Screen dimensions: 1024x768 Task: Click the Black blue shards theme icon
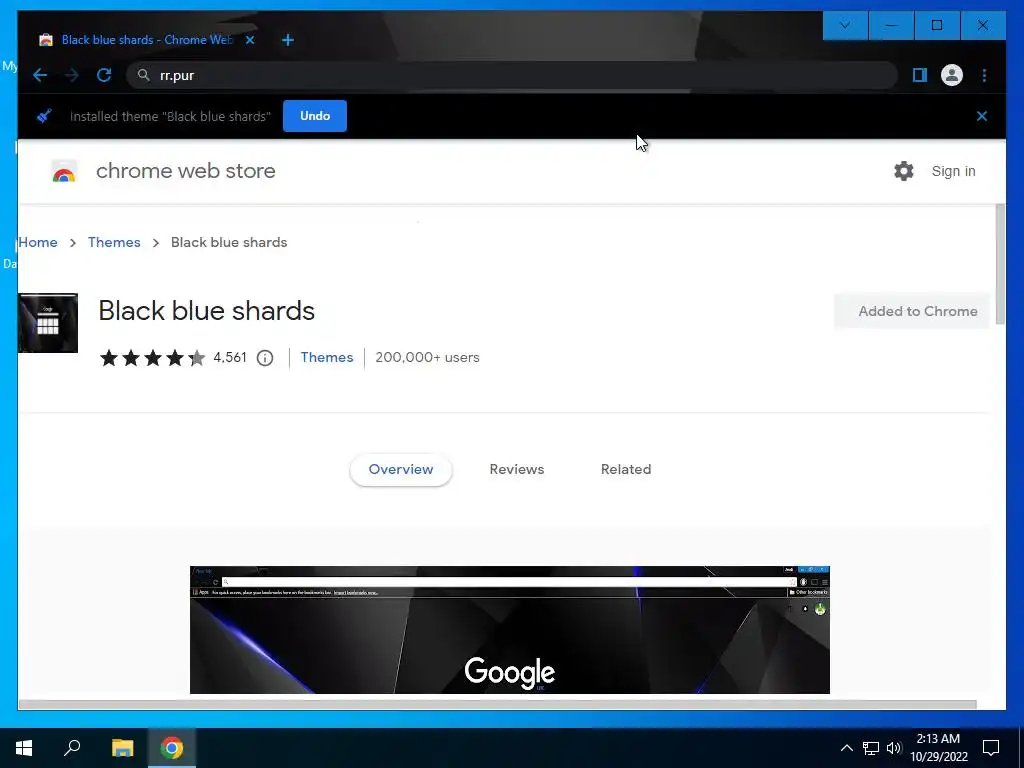coord(48,323)
